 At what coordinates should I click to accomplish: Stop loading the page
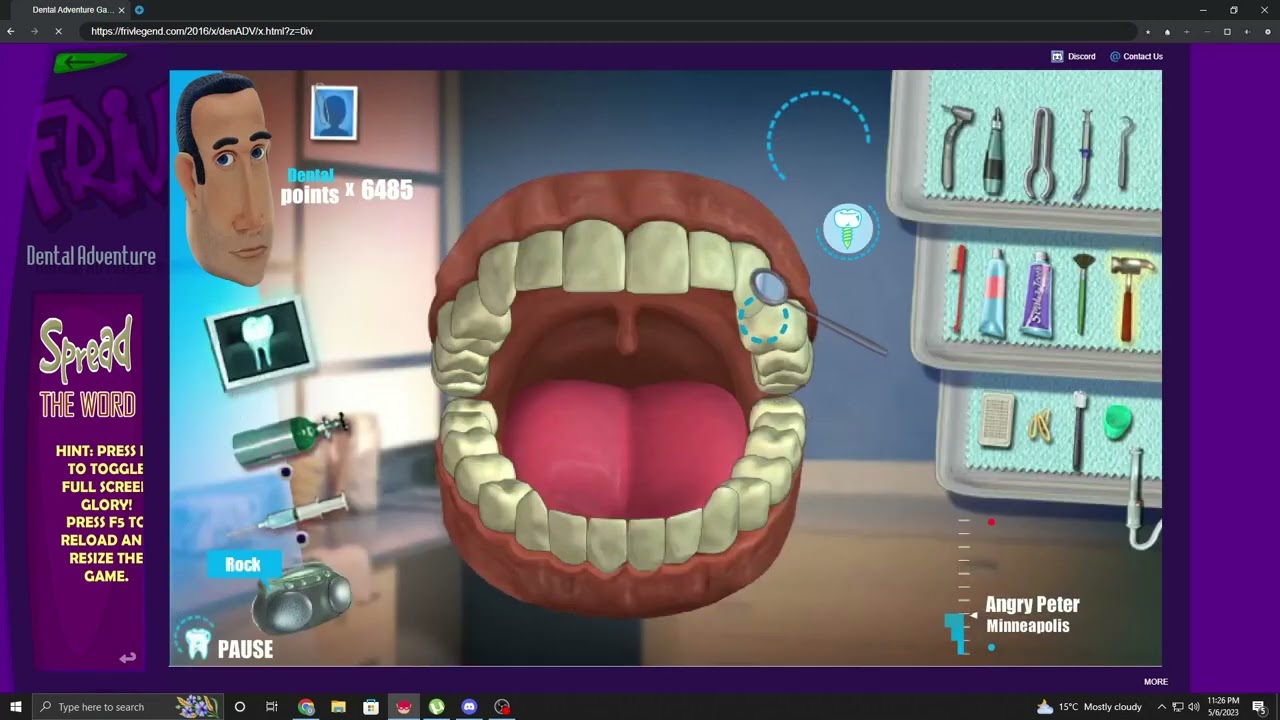(x=58, y=31)
